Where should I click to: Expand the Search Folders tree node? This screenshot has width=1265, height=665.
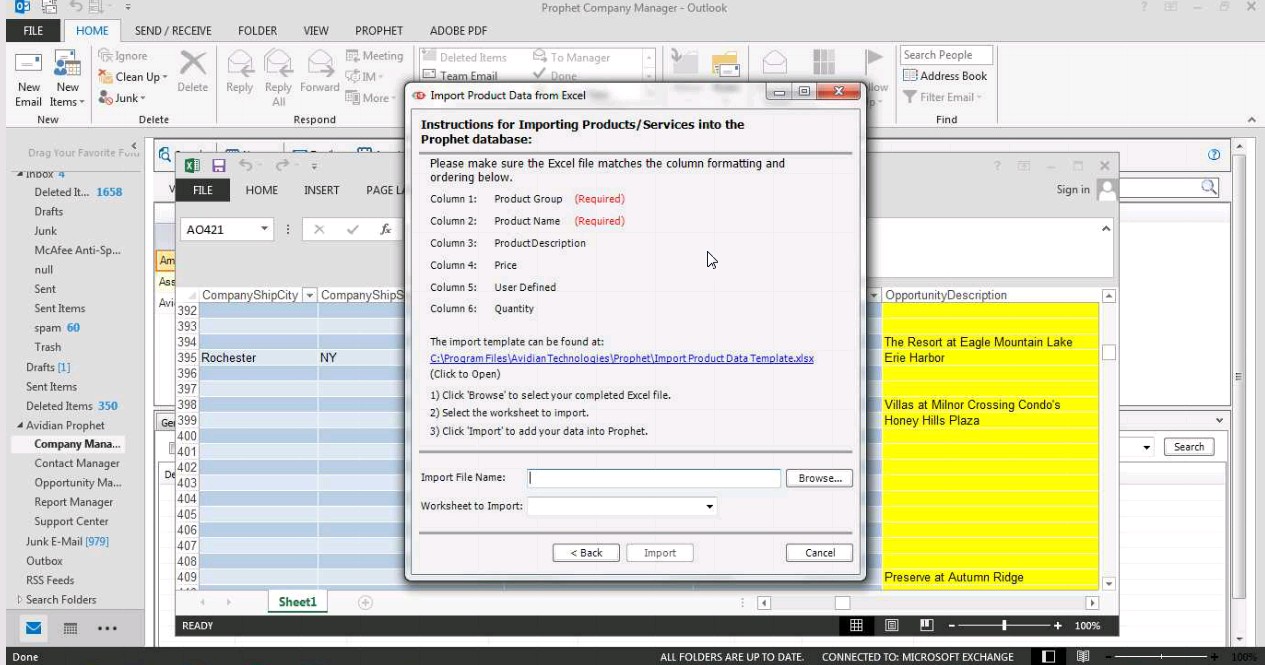pyautogui.click(x=19, y=599)
